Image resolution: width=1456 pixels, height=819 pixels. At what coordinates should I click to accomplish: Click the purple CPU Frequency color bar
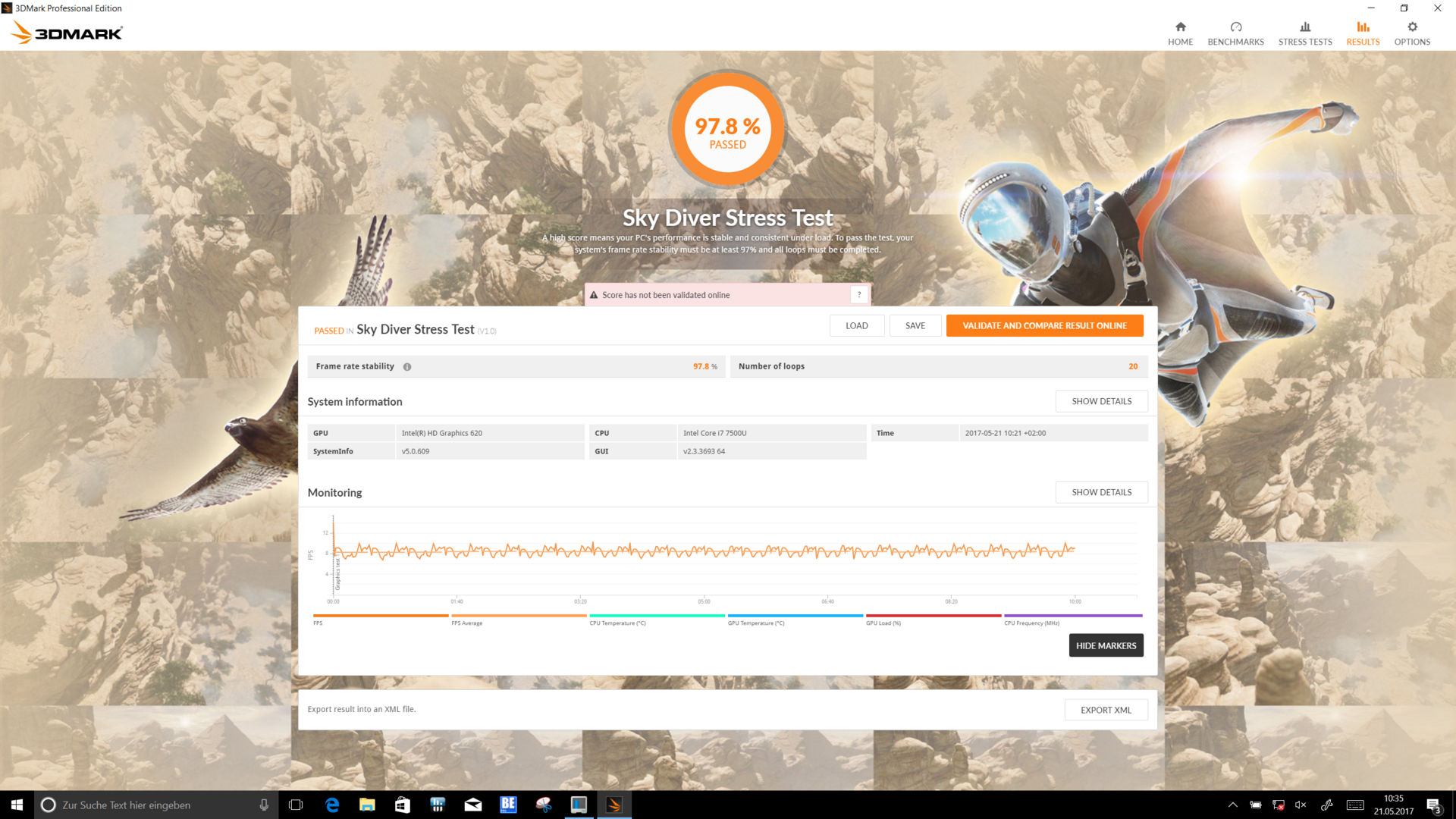[1072, 616]
